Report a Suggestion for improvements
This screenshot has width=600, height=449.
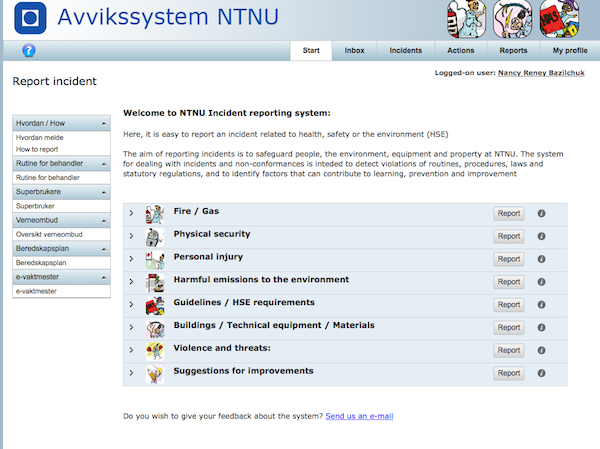[509, 373]
